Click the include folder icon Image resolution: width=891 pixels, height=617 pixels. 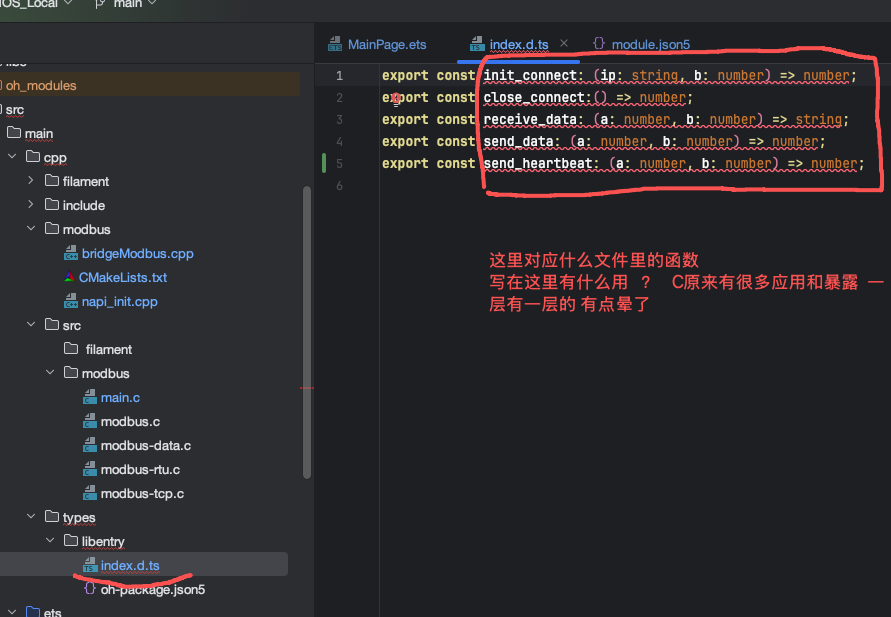coord(51,206)
